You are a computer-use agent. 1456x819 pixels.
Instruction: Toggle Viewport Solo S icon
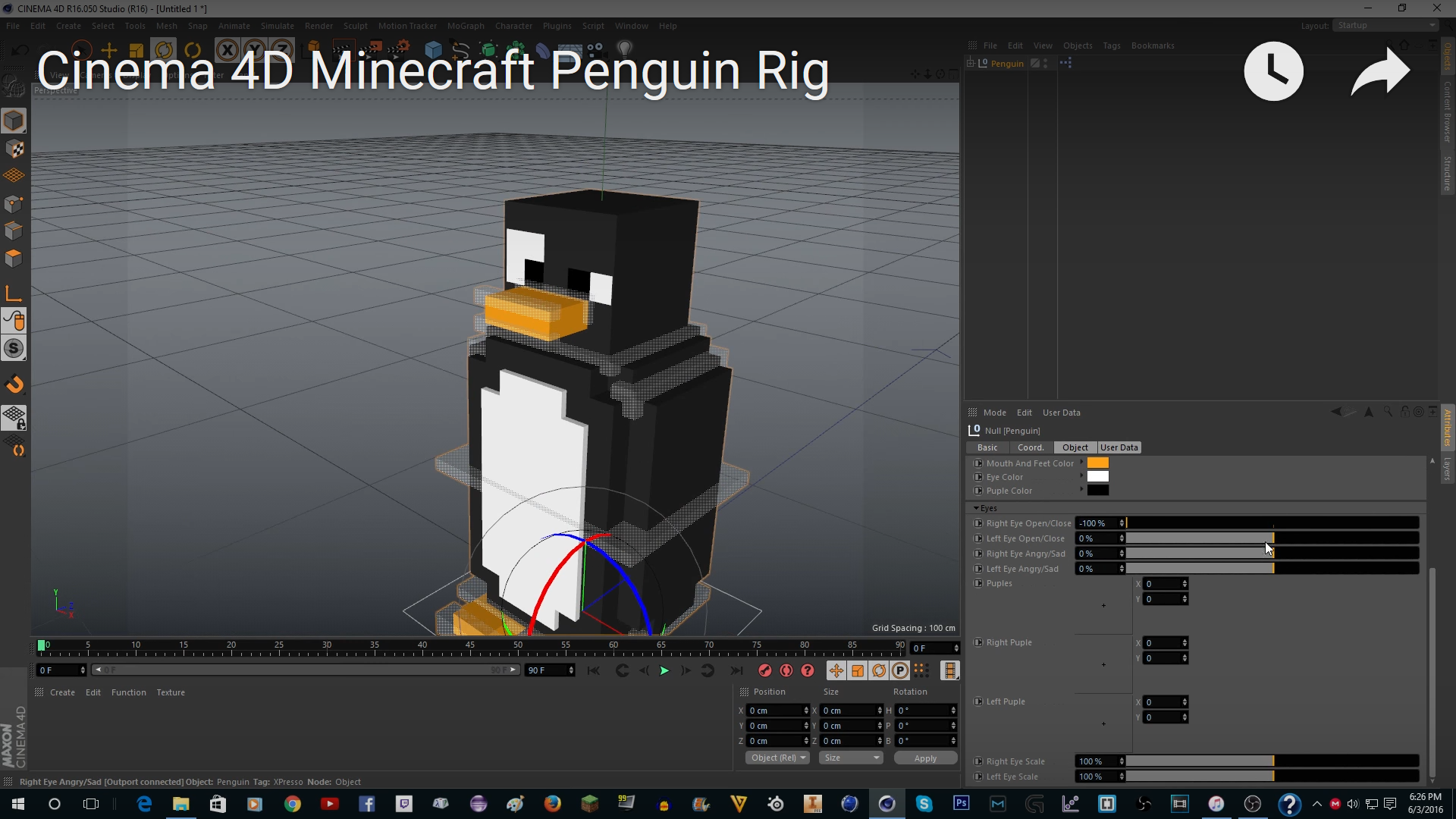[x=14, y=349]
